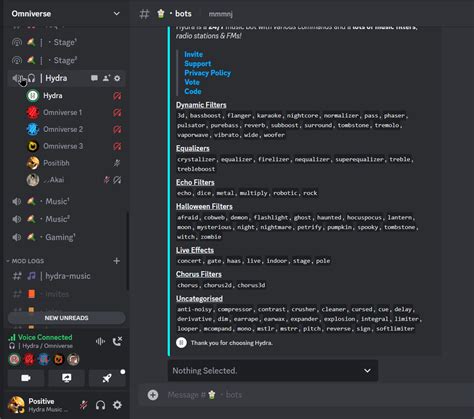
Task: Click Voice Connected status text
Action: pyautogui.click(x=45, y=337)
